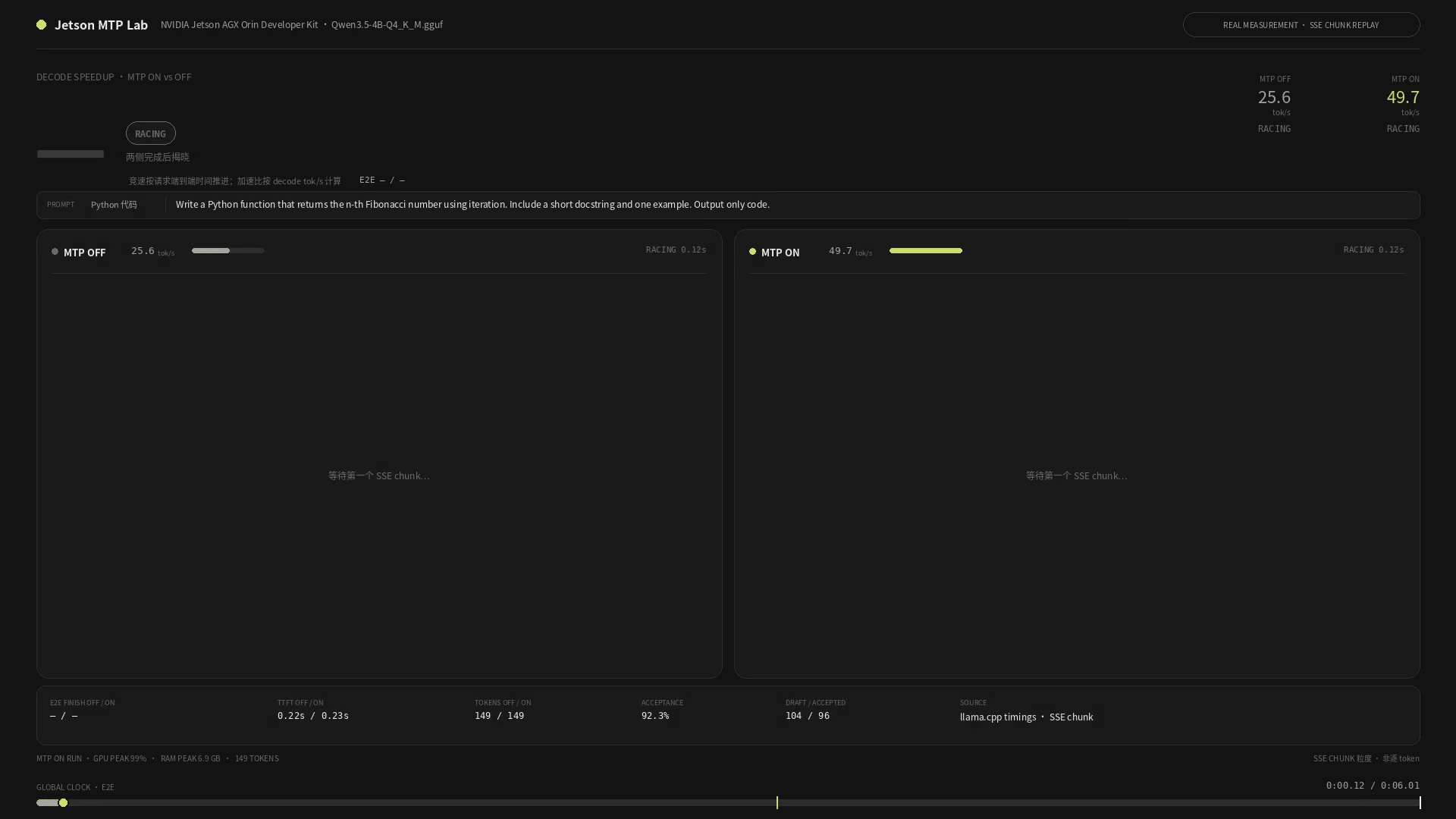Screen dimensions: 1456x819
Task: Click the GPU PEAK 99% status entry
Action: 120,758
